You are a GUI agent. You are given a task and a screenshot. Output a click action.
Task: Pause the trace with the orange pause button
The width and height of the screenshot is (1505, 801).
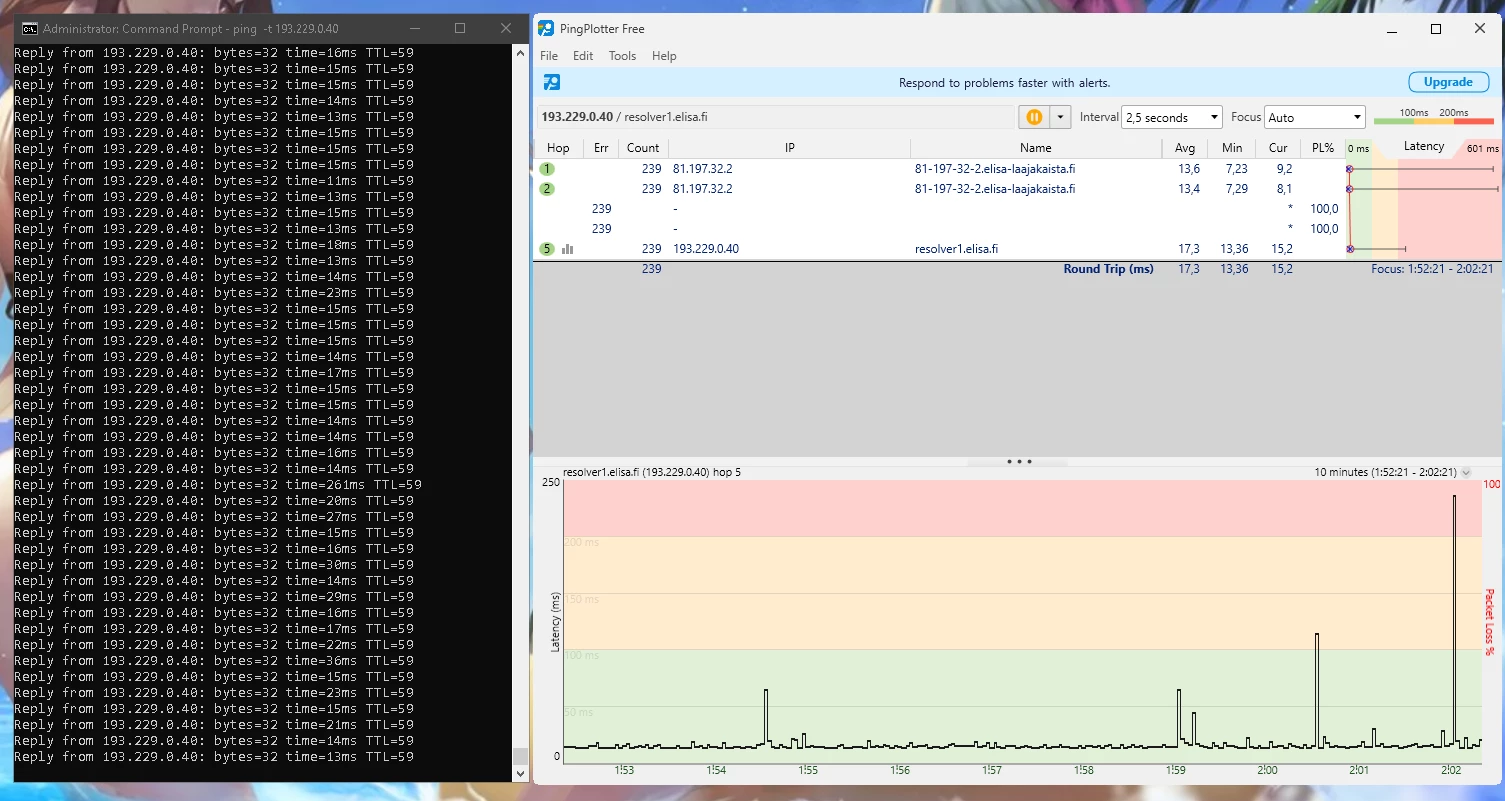tap(1034, 117)
